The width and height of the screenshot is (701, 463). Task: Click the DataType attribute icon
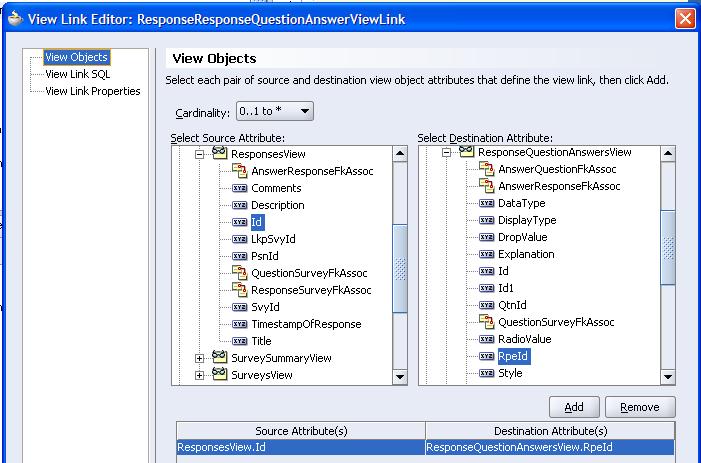click(486, 203)
